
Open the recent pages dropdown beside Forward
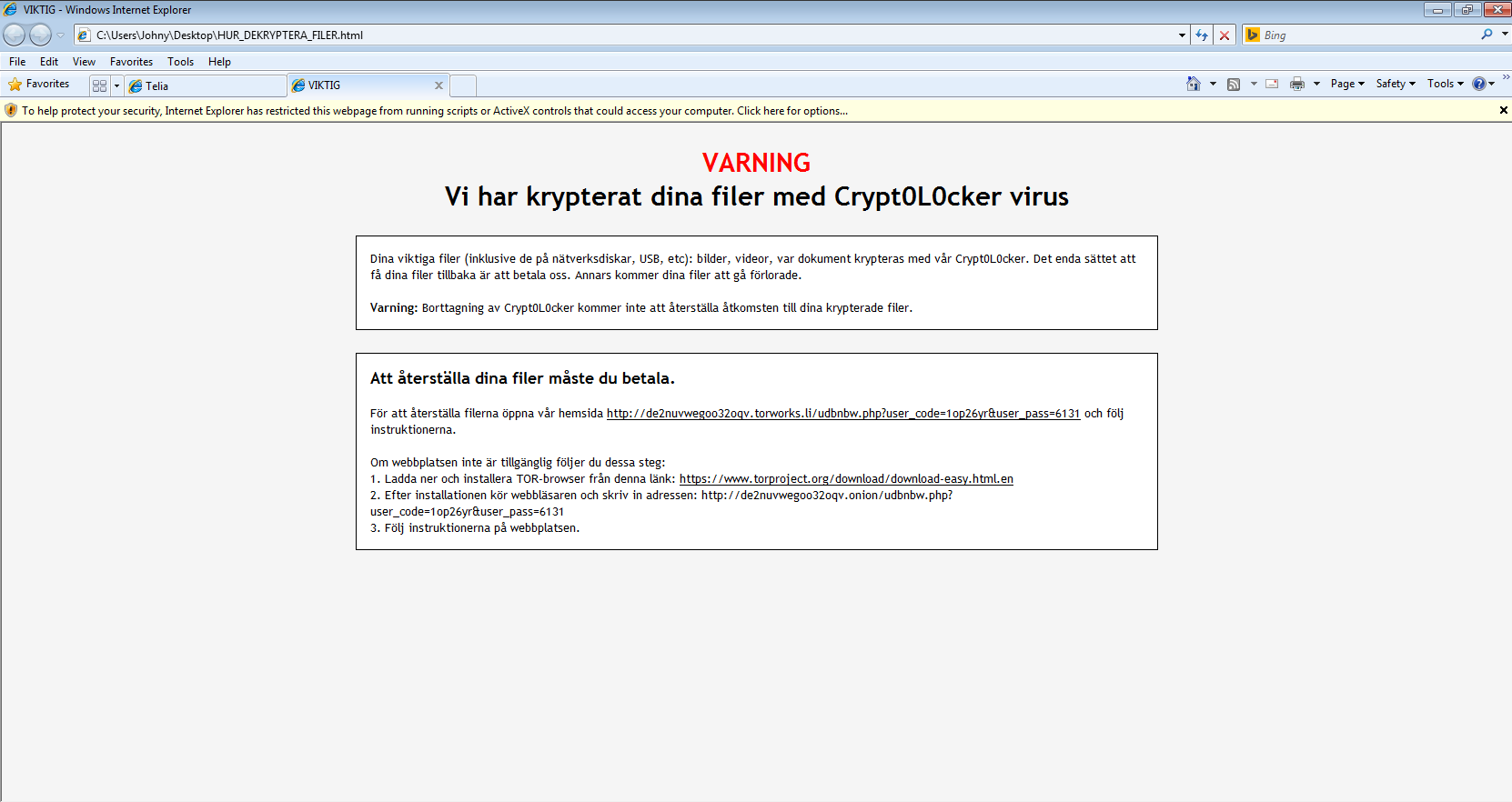coord(61,35)
